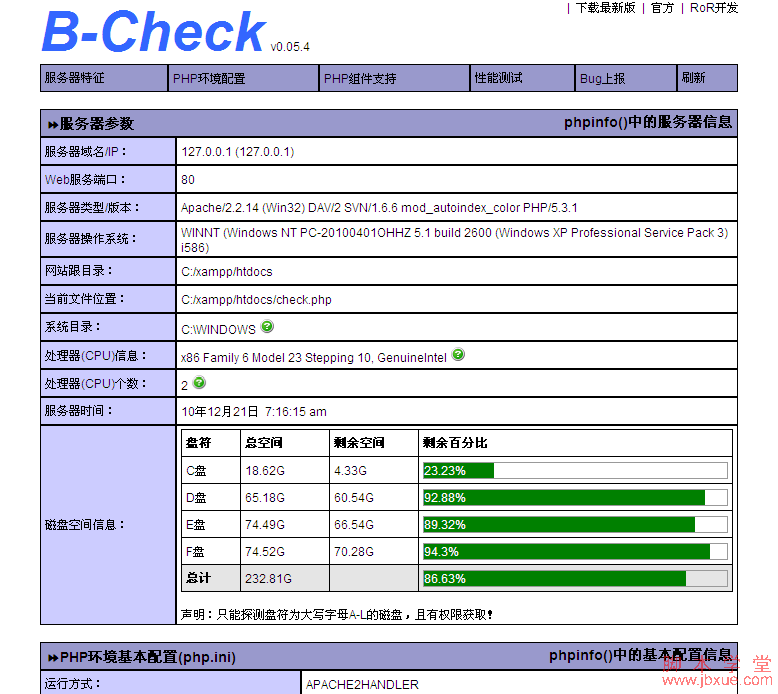Click the help icon after GenuineIntel
The image size is (778, 694).
(x=458, y=355)
